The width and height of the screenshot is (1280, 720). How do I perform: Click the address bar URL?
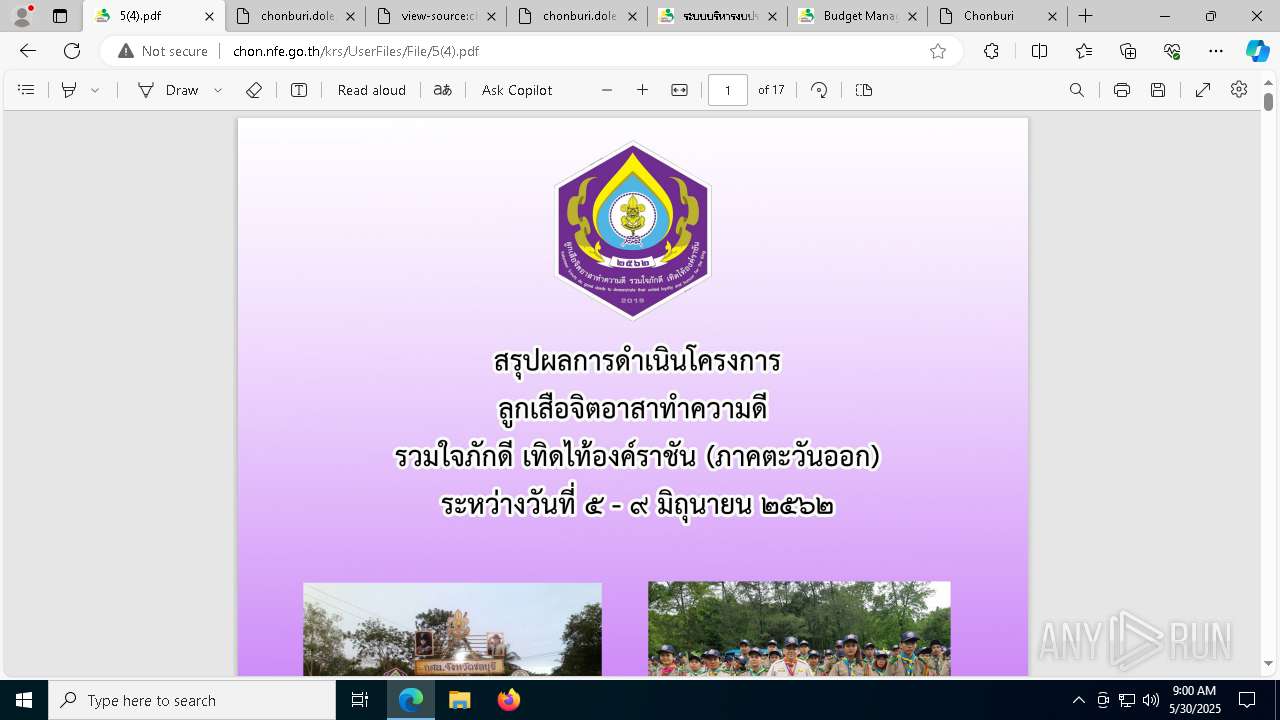point(356,51)
